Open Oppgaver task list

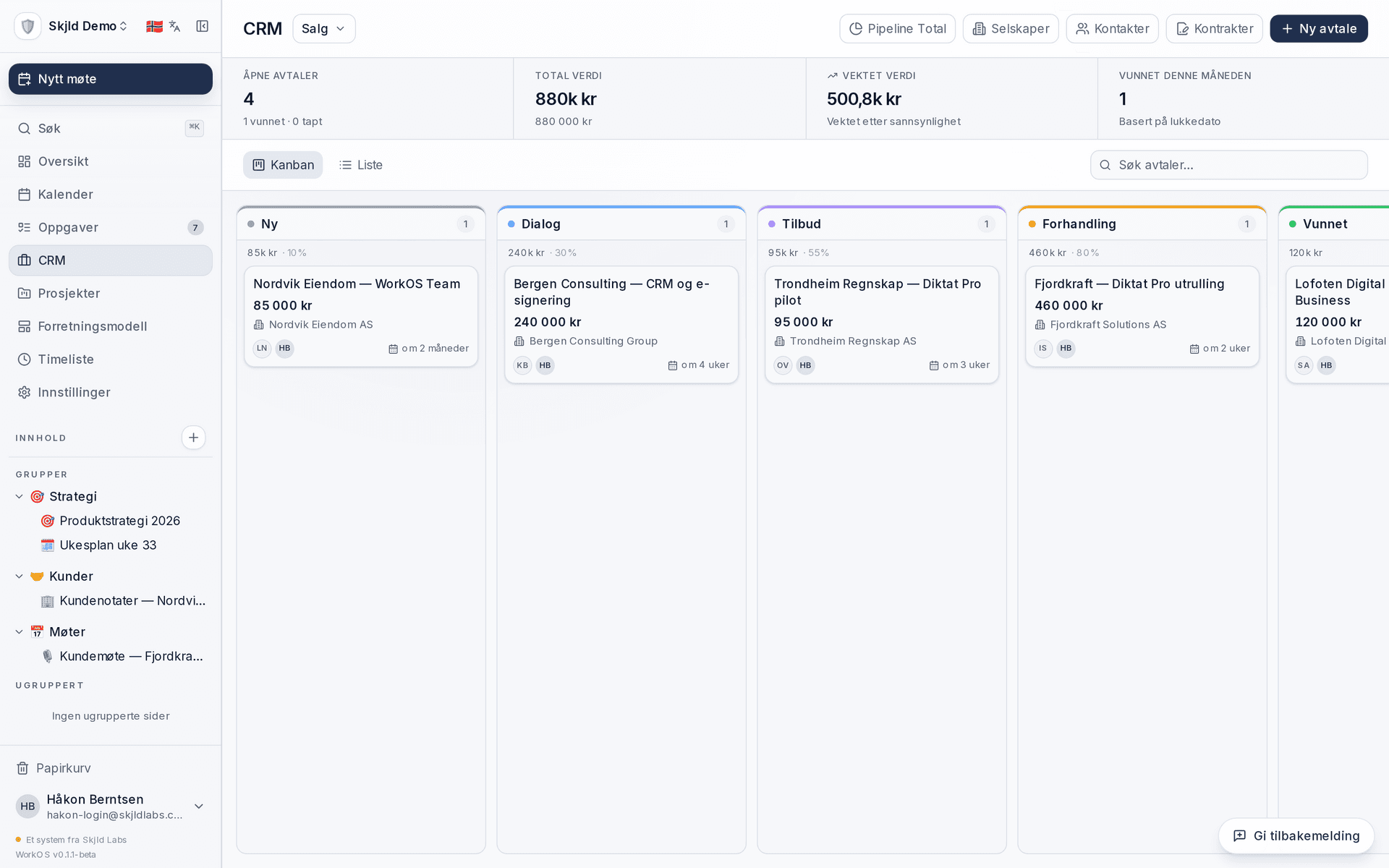[111, 227]
